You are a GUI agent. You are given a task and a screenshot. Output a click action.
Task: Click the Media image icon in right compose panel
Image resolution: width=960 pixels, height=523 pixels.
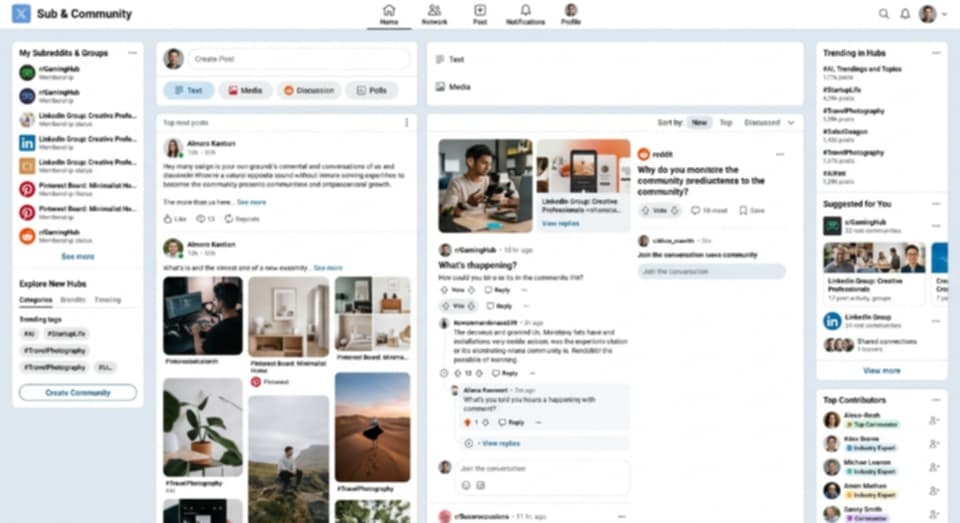(440, 86)
